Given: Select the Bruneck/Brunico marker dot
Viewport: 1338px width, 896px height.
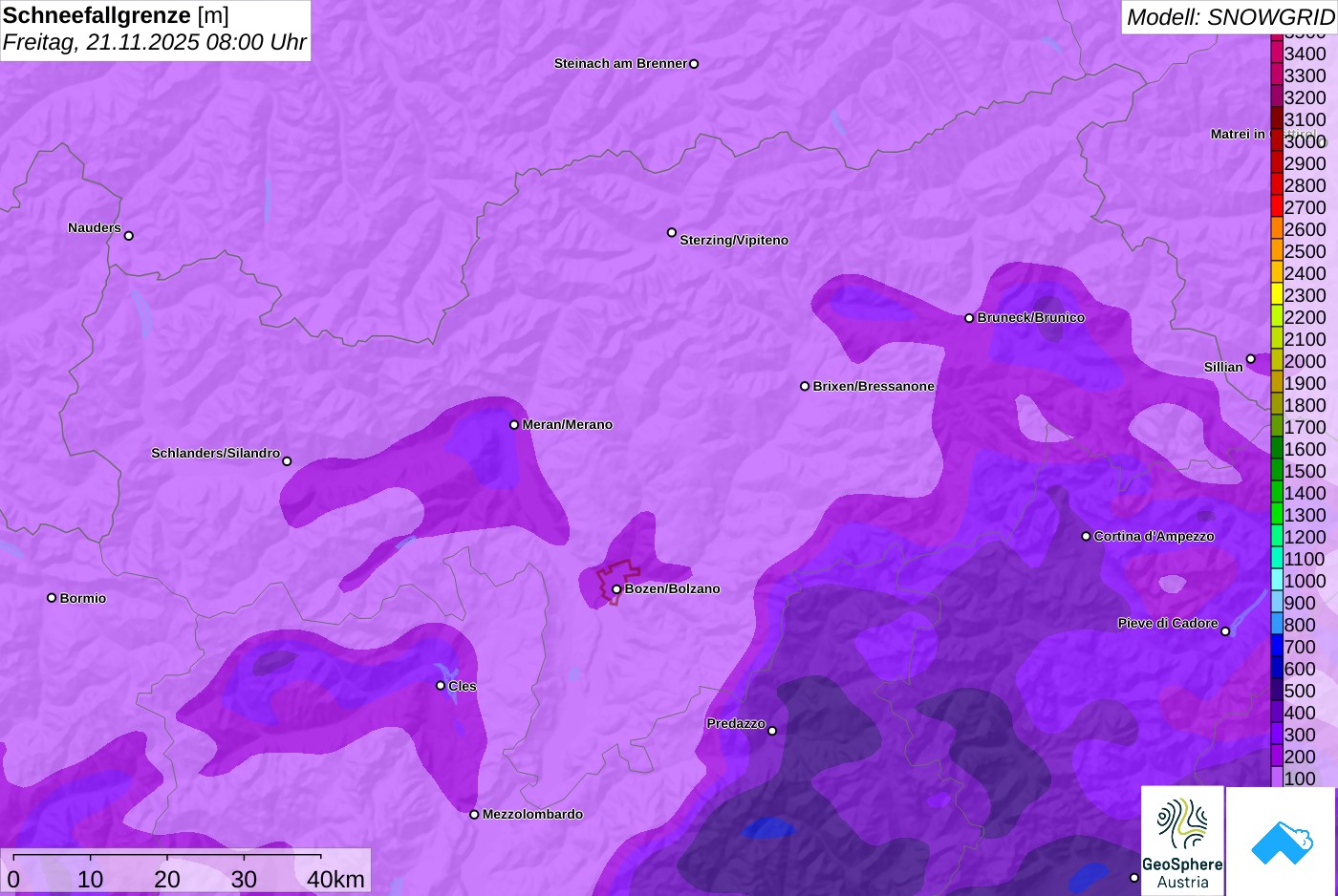Looking at the screenshot, I should [x=969, y=318].
